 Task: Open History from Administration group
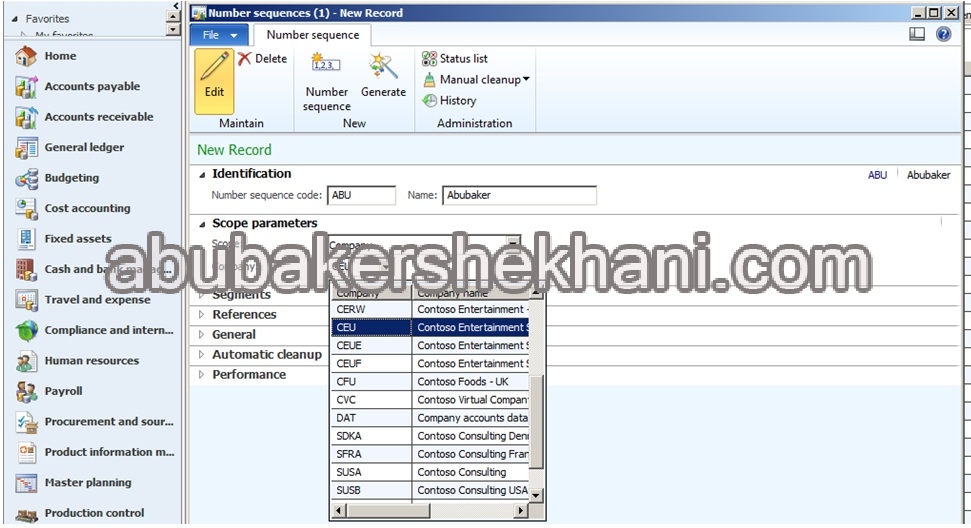pos(450,101)
